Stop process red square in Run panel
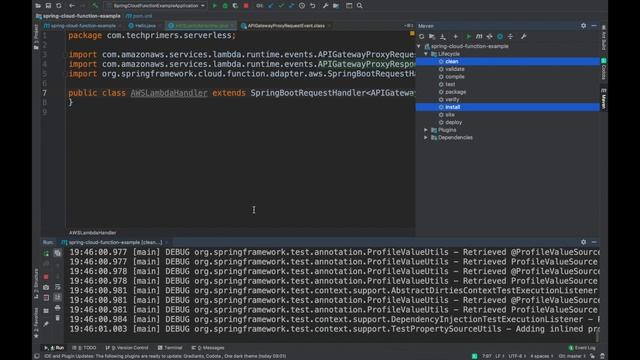This screenshot has width=640, height=360. point(46,277)
